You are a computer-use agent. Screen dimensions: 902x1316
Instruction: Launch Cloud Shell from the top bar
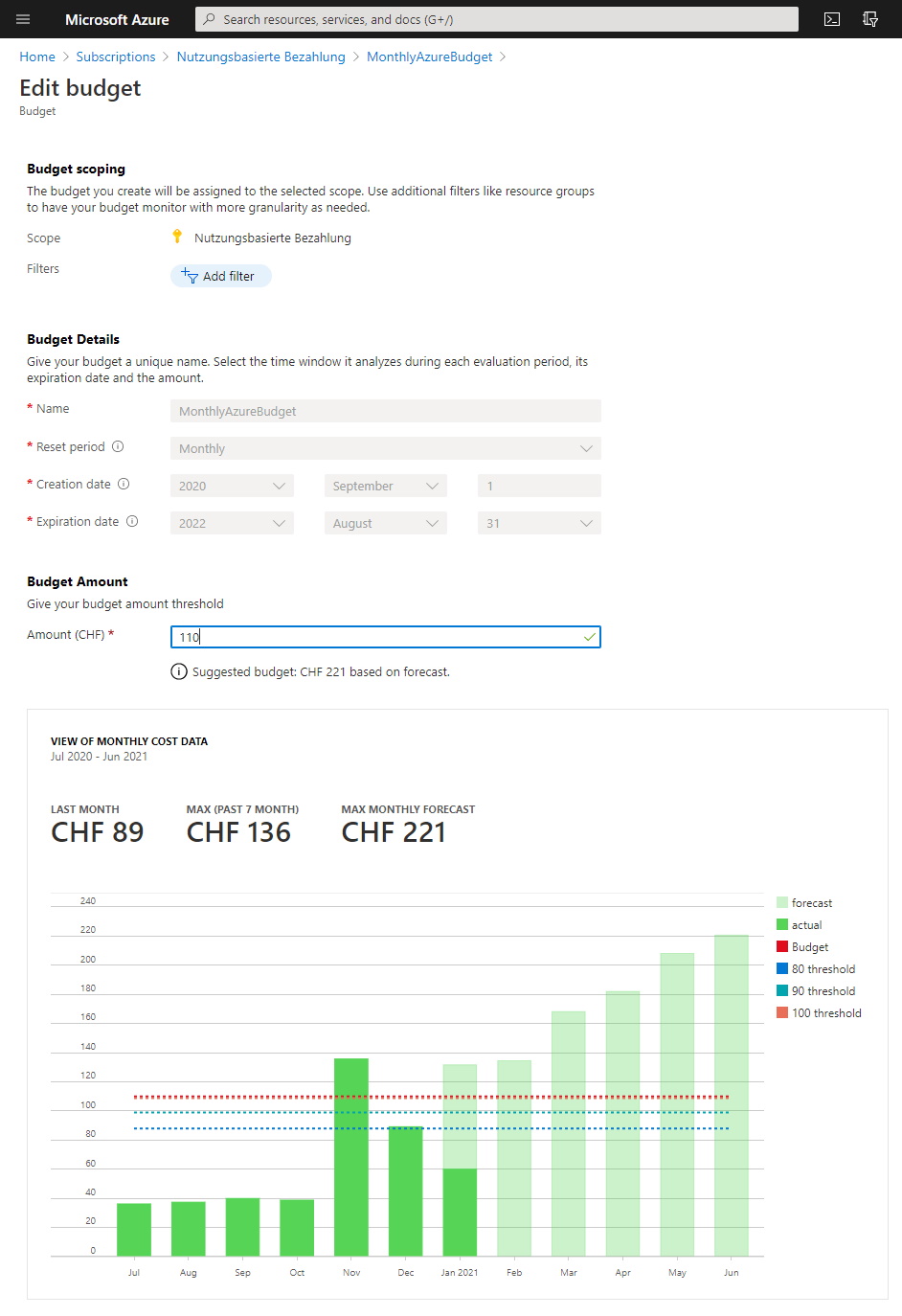click(832, 19)
